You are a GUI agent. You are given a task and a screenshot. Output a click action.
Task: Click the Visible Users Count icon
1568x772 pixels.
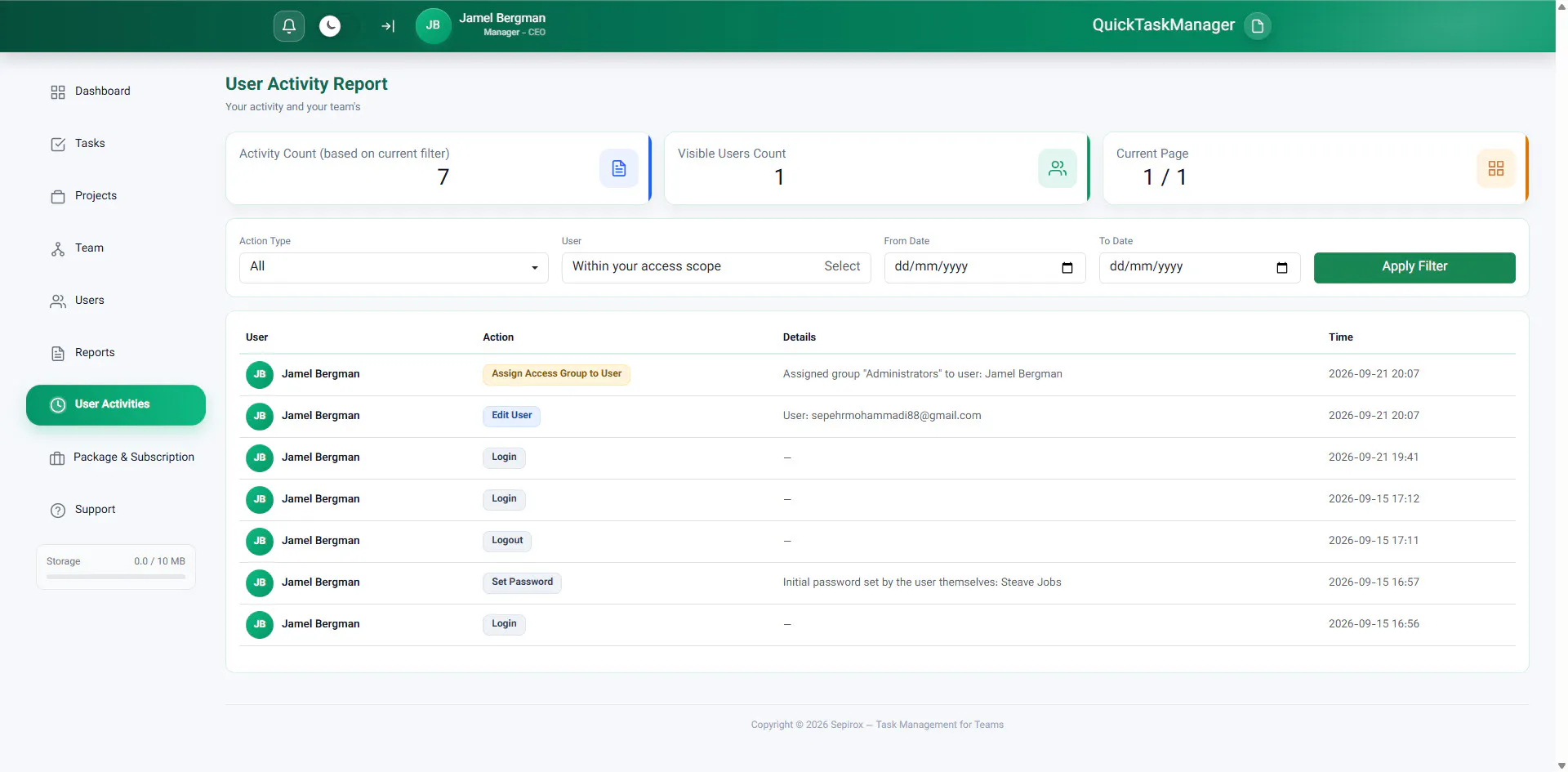click(x=1058, y=168)
